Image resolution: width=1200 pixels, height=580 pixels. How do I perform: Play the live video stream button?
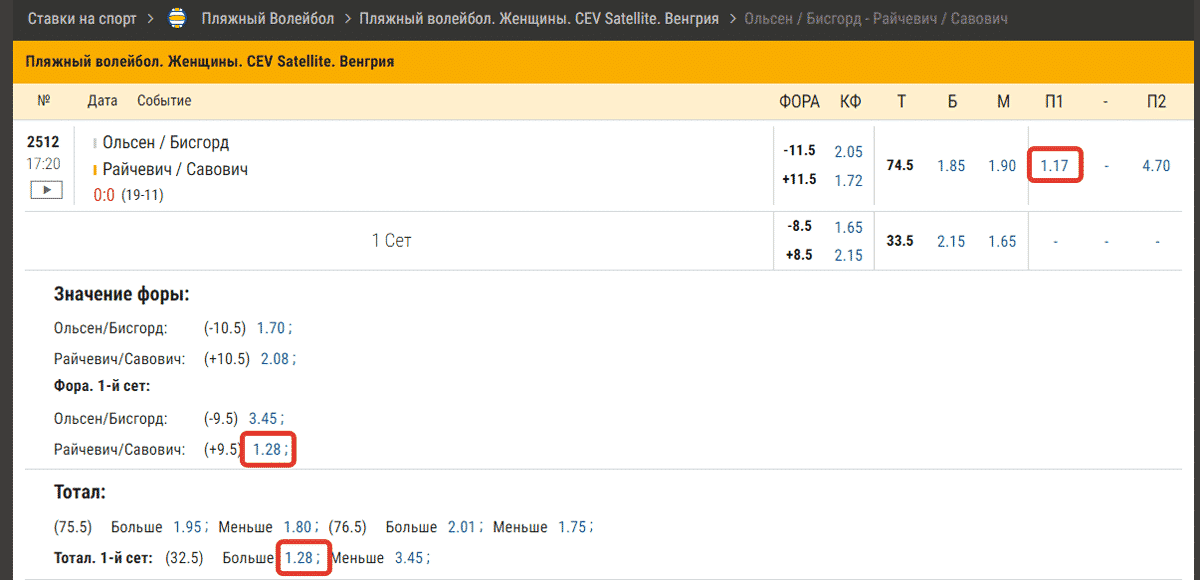[x=46, y=190]
